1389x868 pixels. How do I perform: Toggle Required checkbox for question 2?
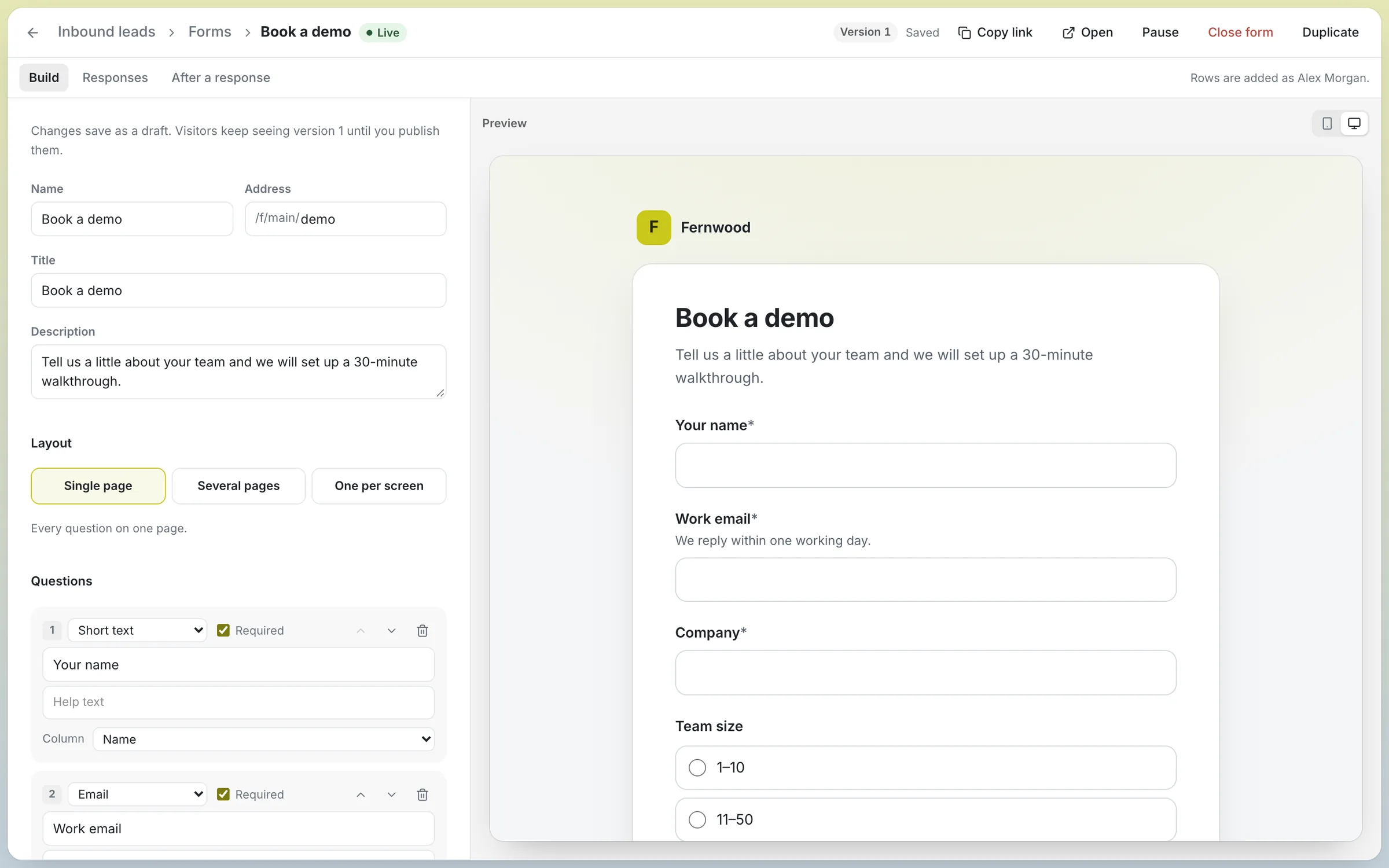pos(223,794)
